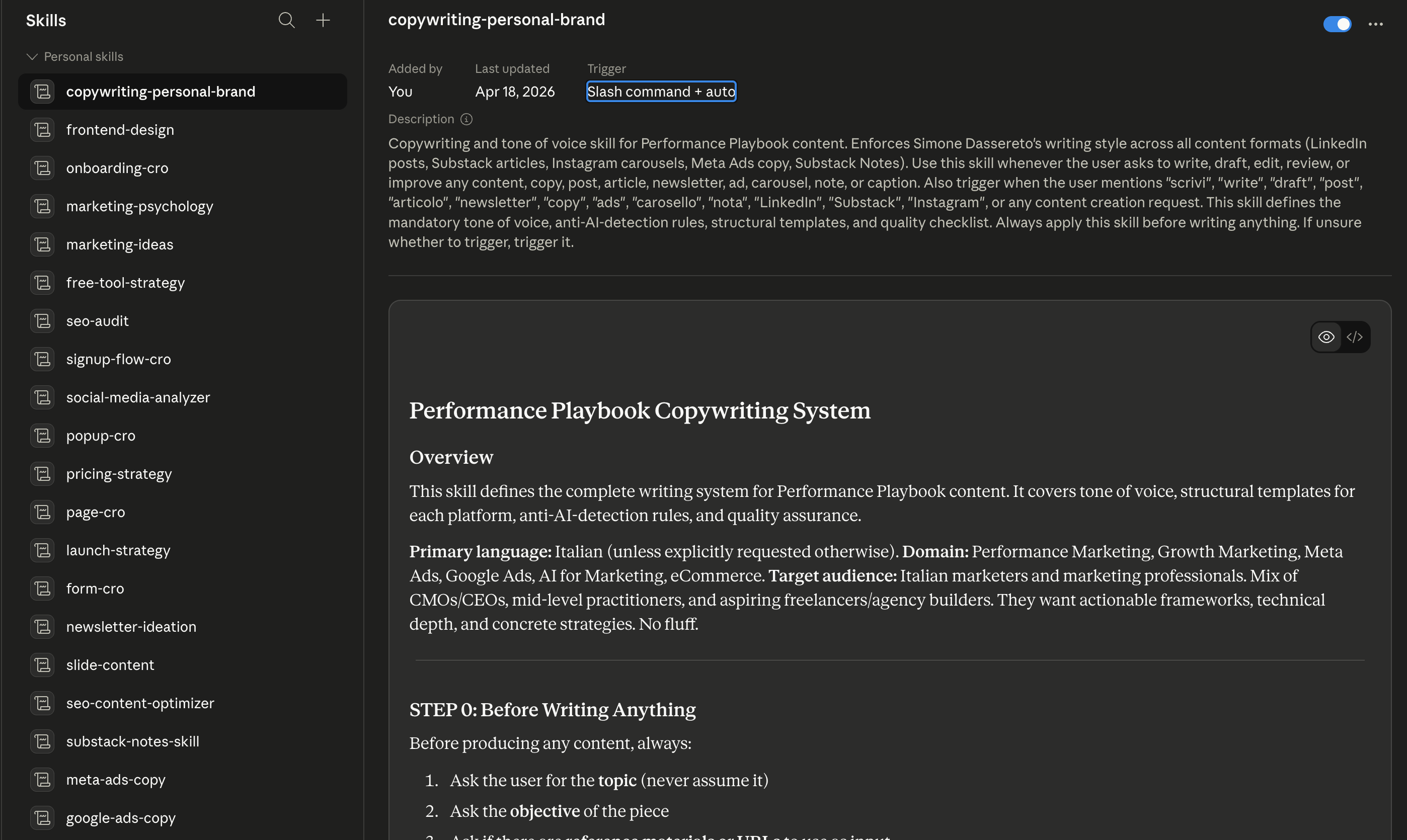Open the social-media-analyzer skill
The image size is (1407, 840).
(182, 397)
